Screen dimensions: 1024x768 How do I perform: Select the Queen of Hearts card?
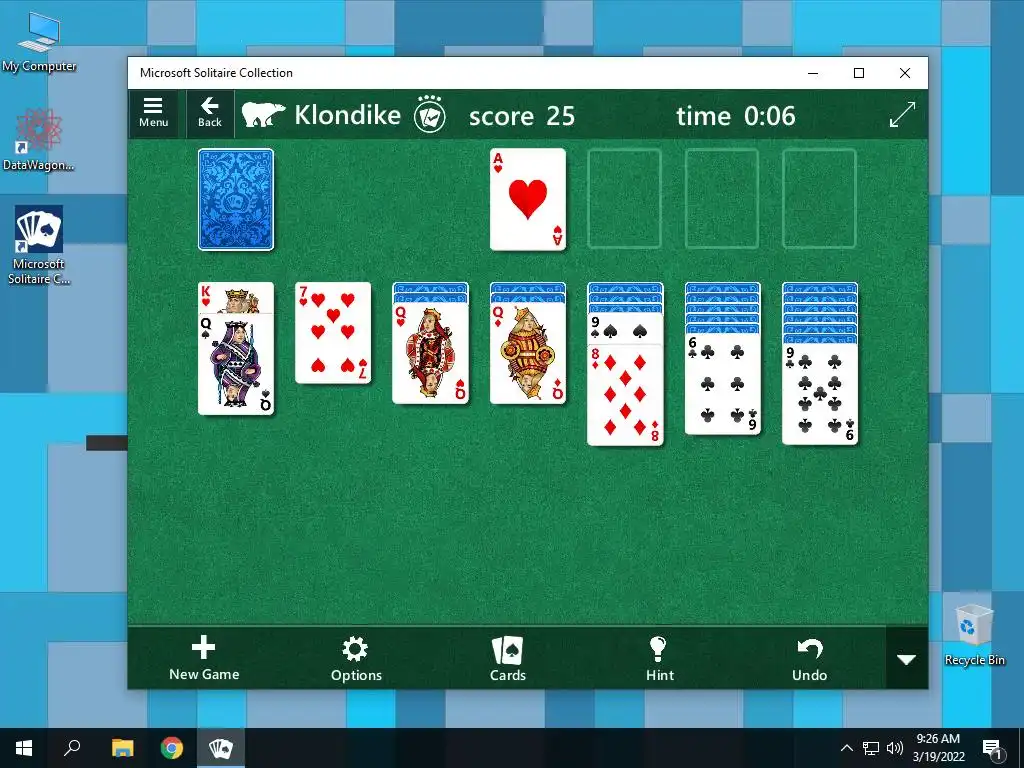[x=430, y=353]
